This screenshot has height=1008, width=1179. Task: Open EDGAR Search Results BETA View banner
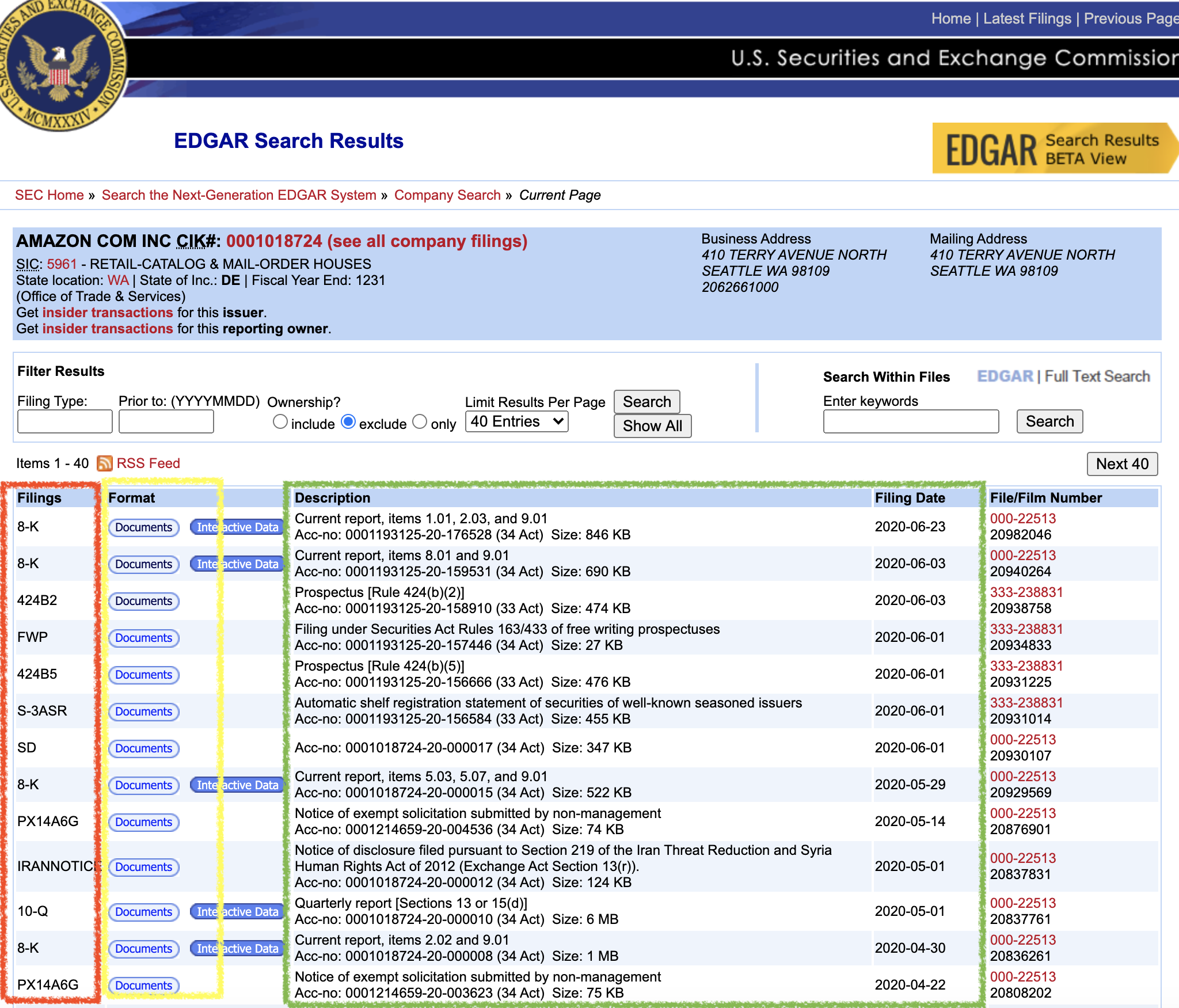point(1055,149)
